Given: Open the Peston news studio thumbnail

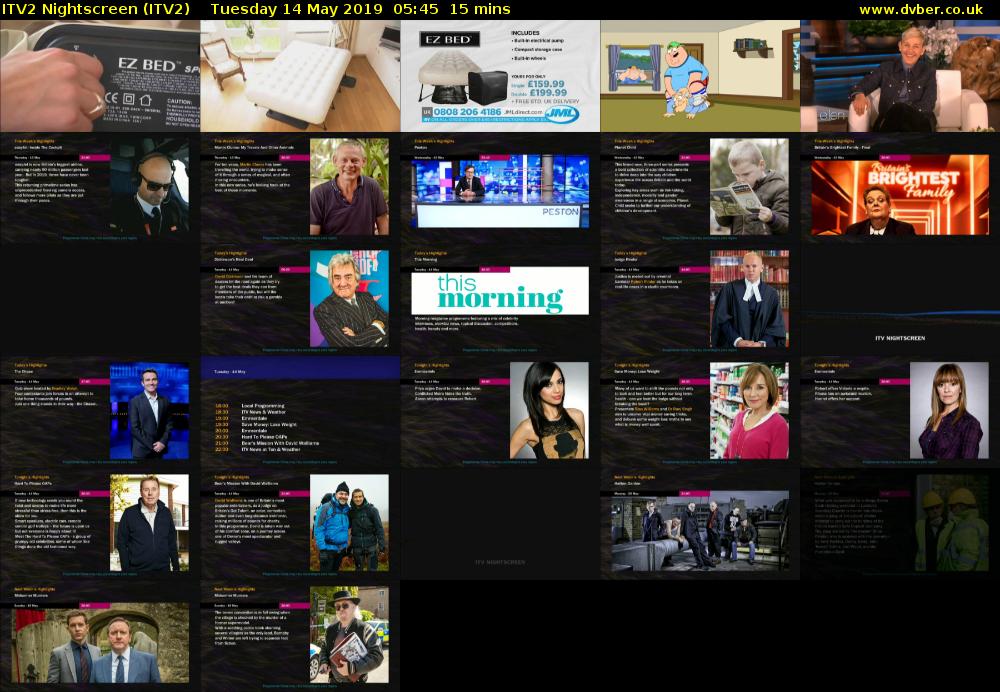Looking at the screenshot, I should point(500,188).
